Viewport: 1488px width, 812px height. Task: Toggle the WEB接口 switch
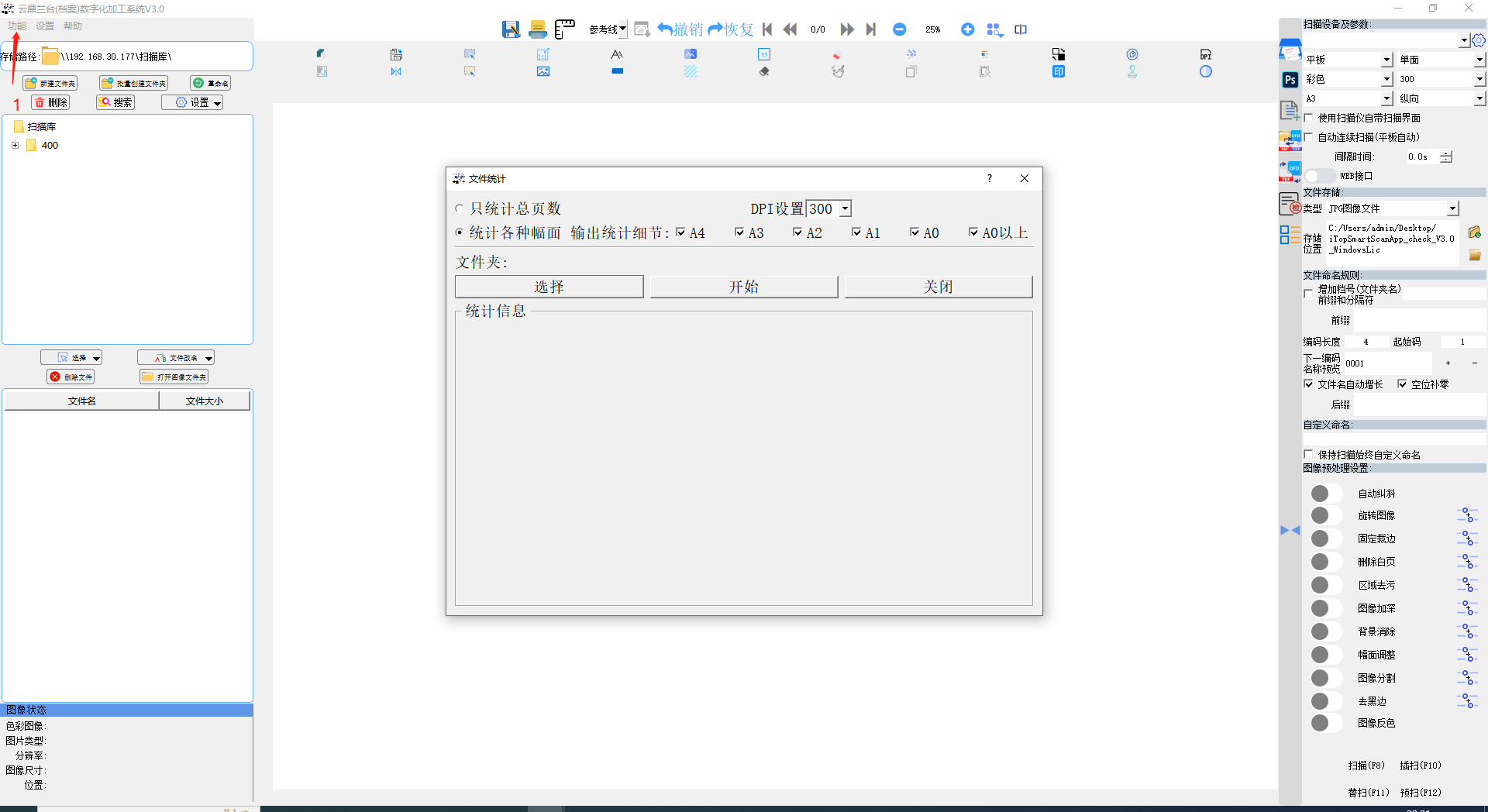[1319, 176]
